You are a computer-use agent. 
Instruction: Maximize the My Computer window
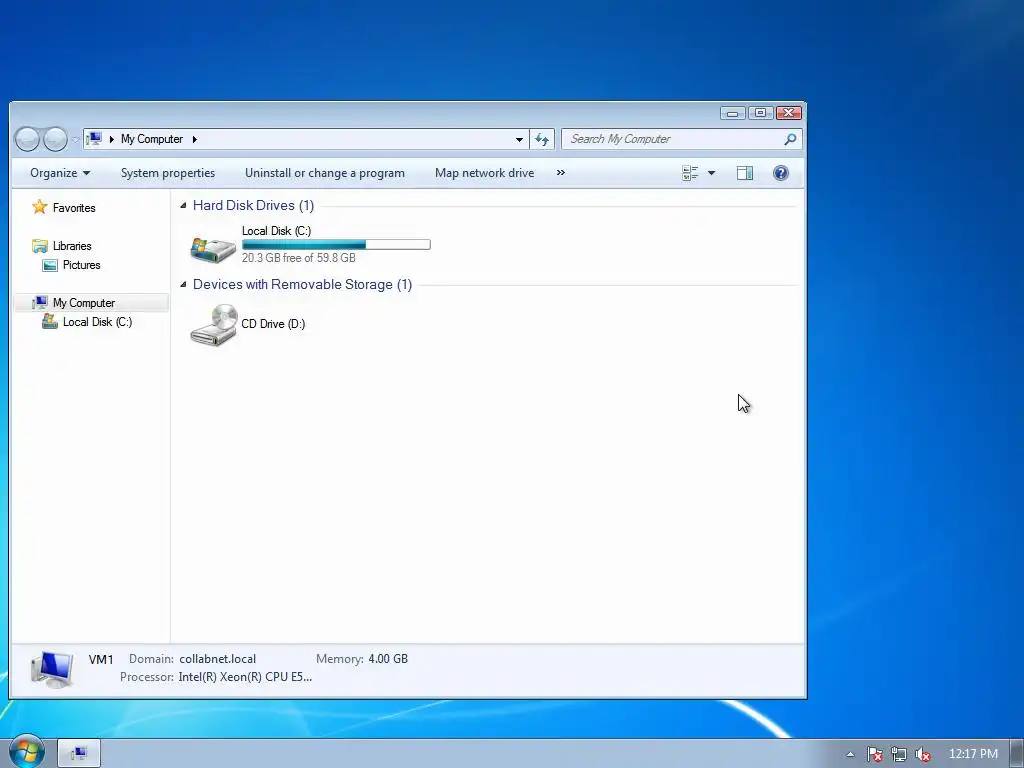coord(760,113)
